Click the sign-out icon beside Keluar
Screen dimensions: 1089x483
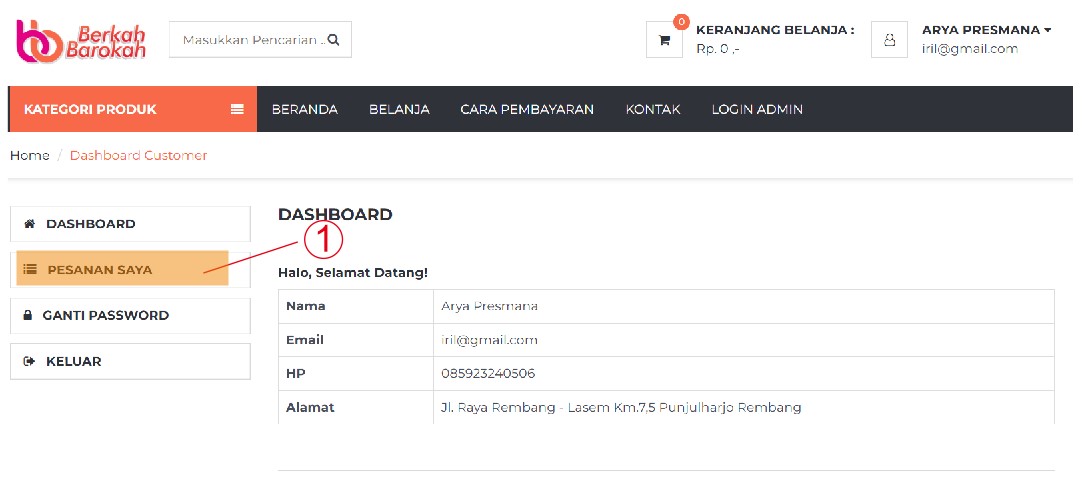tap(29, 361)
